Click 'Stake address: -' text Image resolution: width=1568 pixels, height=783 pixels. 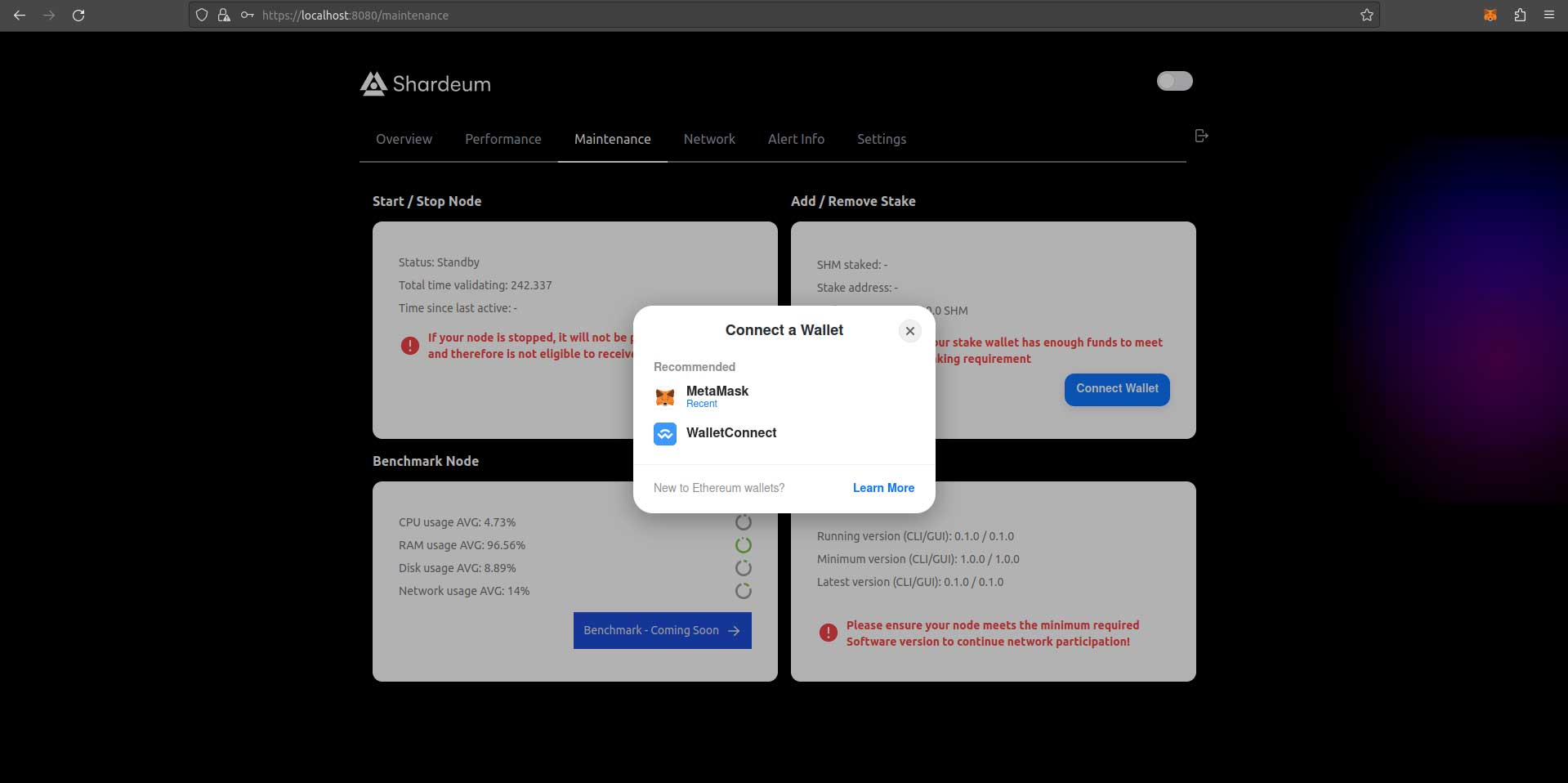[x=857, y=288]
